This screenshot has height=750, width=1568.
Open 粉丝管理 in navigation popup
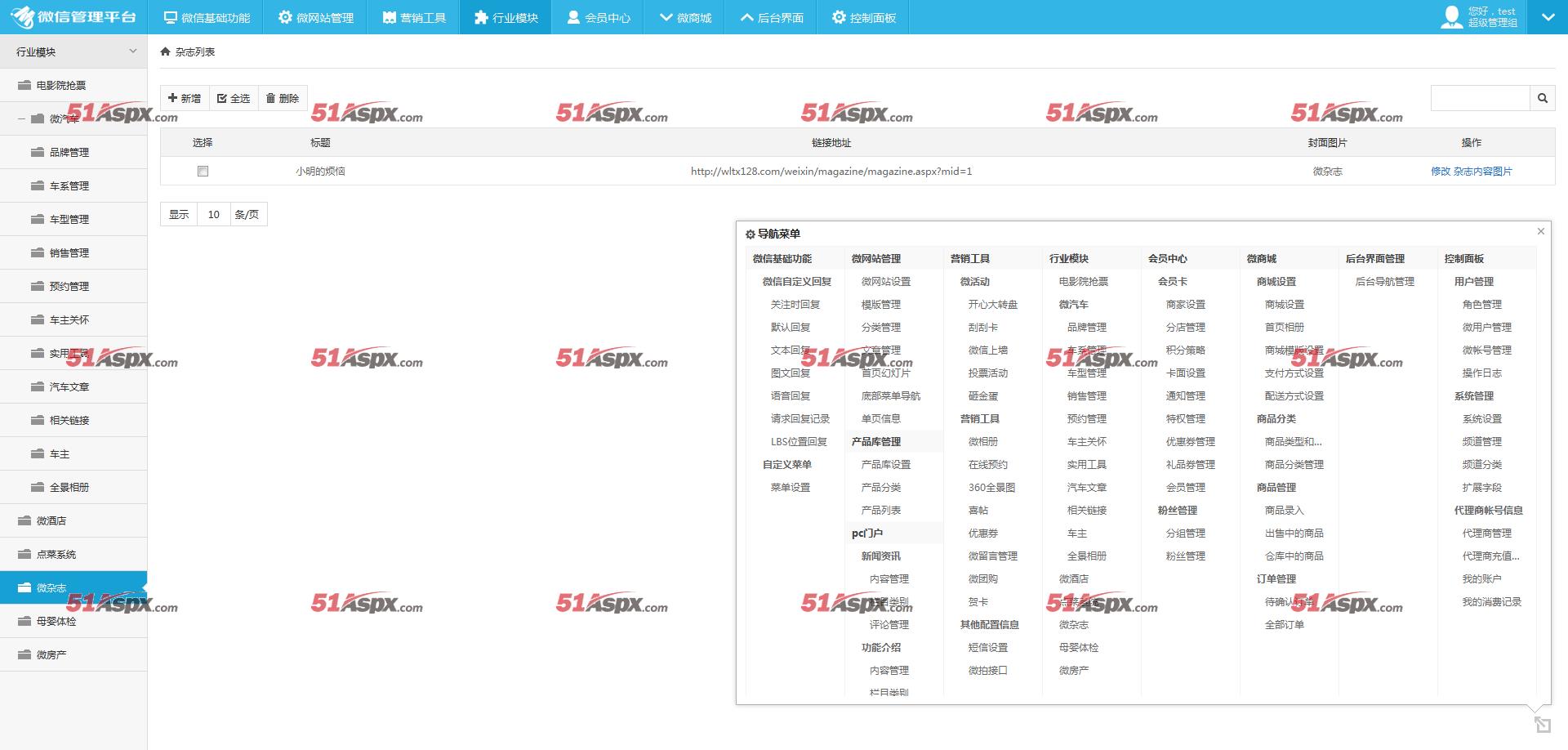point(1186,556)
